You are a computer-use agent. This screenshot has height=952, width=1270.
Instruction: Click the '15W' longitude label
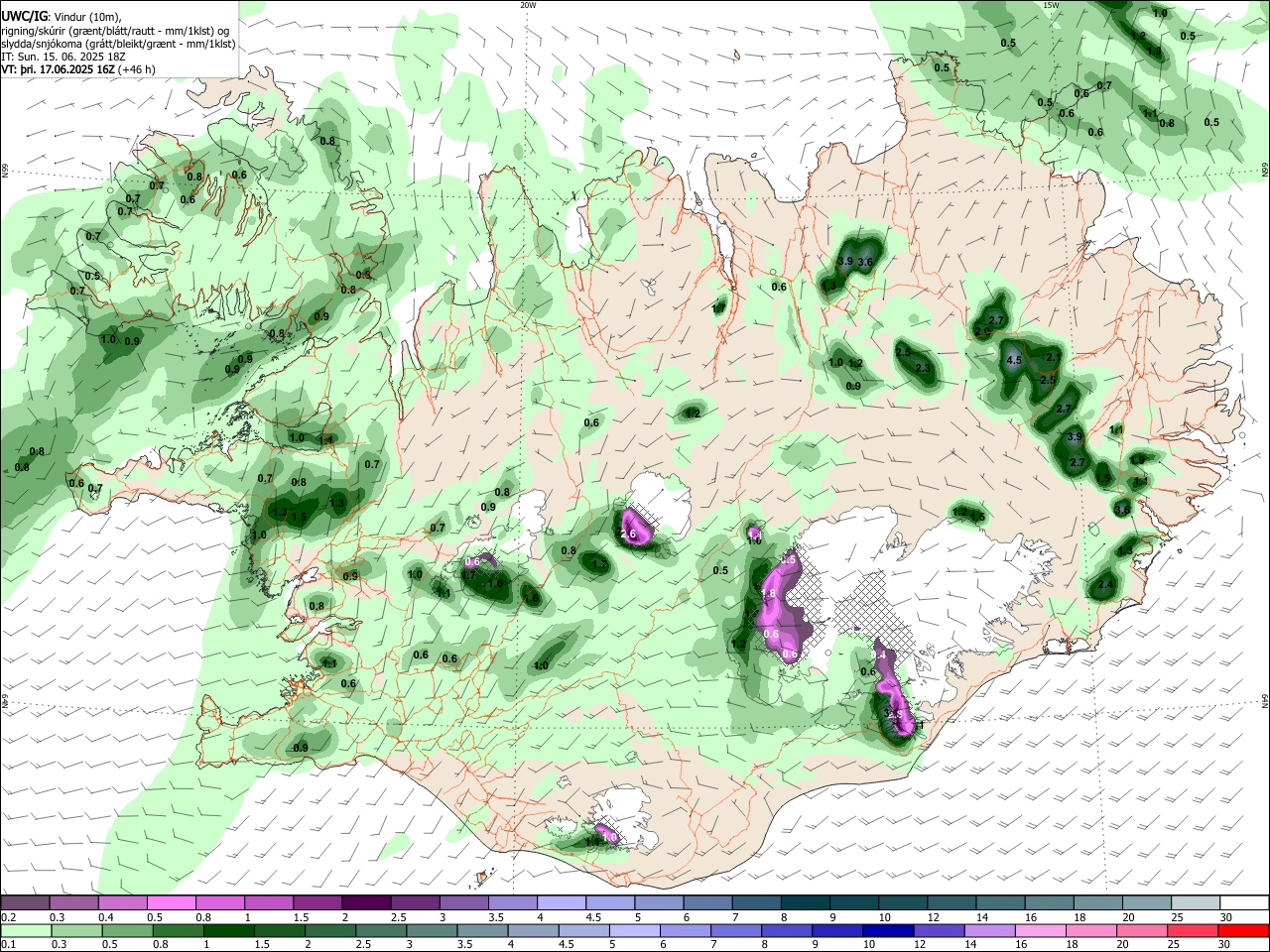click(x=1051, y=5)
